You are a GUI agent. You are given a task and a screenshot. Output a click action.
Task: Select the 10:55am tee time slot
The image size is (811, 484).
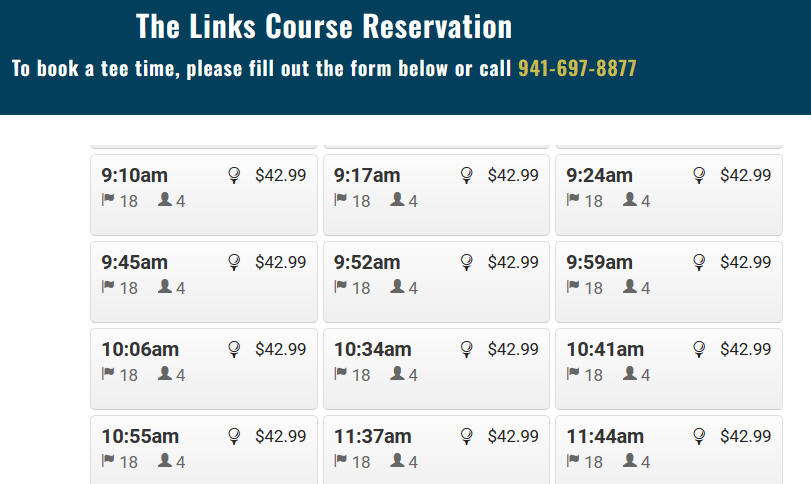(x=204, y=450)
